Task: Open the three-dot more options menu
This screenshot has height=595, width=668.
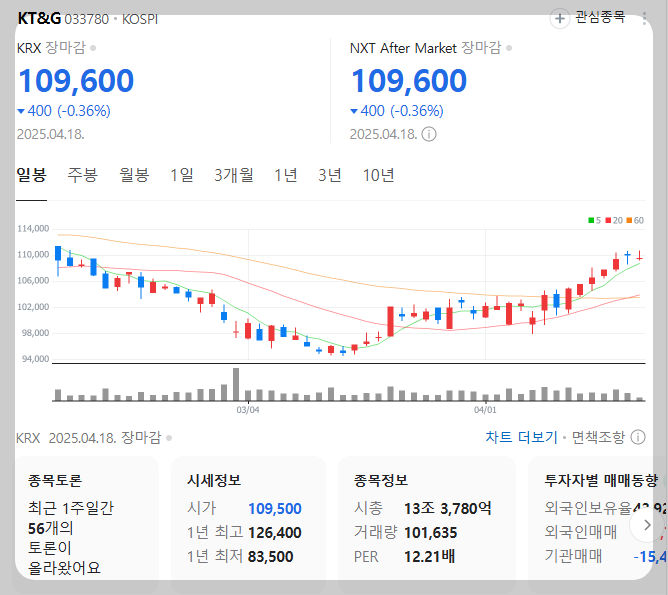Action: point(644,18)
